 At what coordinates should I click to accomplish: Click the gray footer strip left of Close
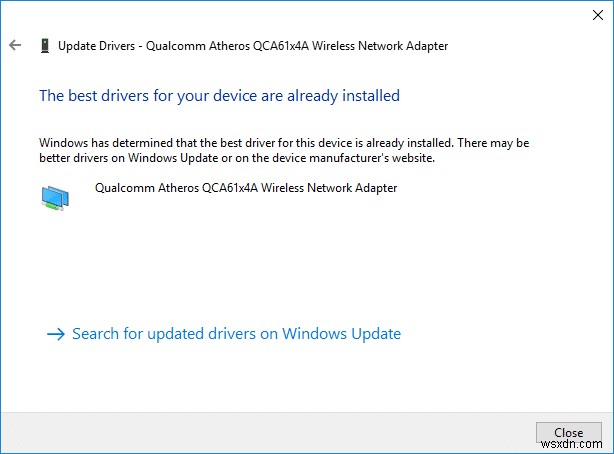tap(260, 432)
